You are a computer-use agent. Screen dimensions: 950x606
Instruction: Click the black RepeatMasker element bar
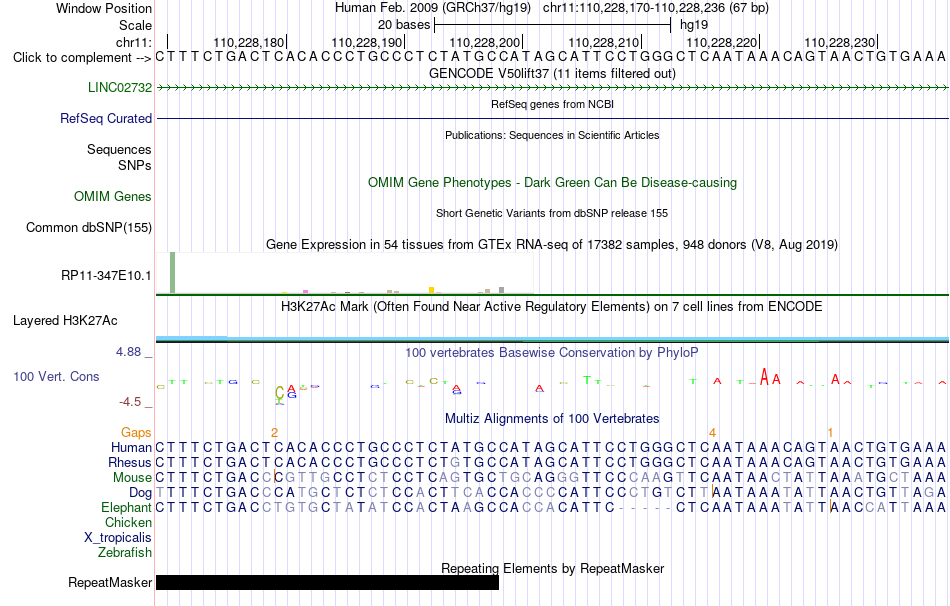[327, 582]
